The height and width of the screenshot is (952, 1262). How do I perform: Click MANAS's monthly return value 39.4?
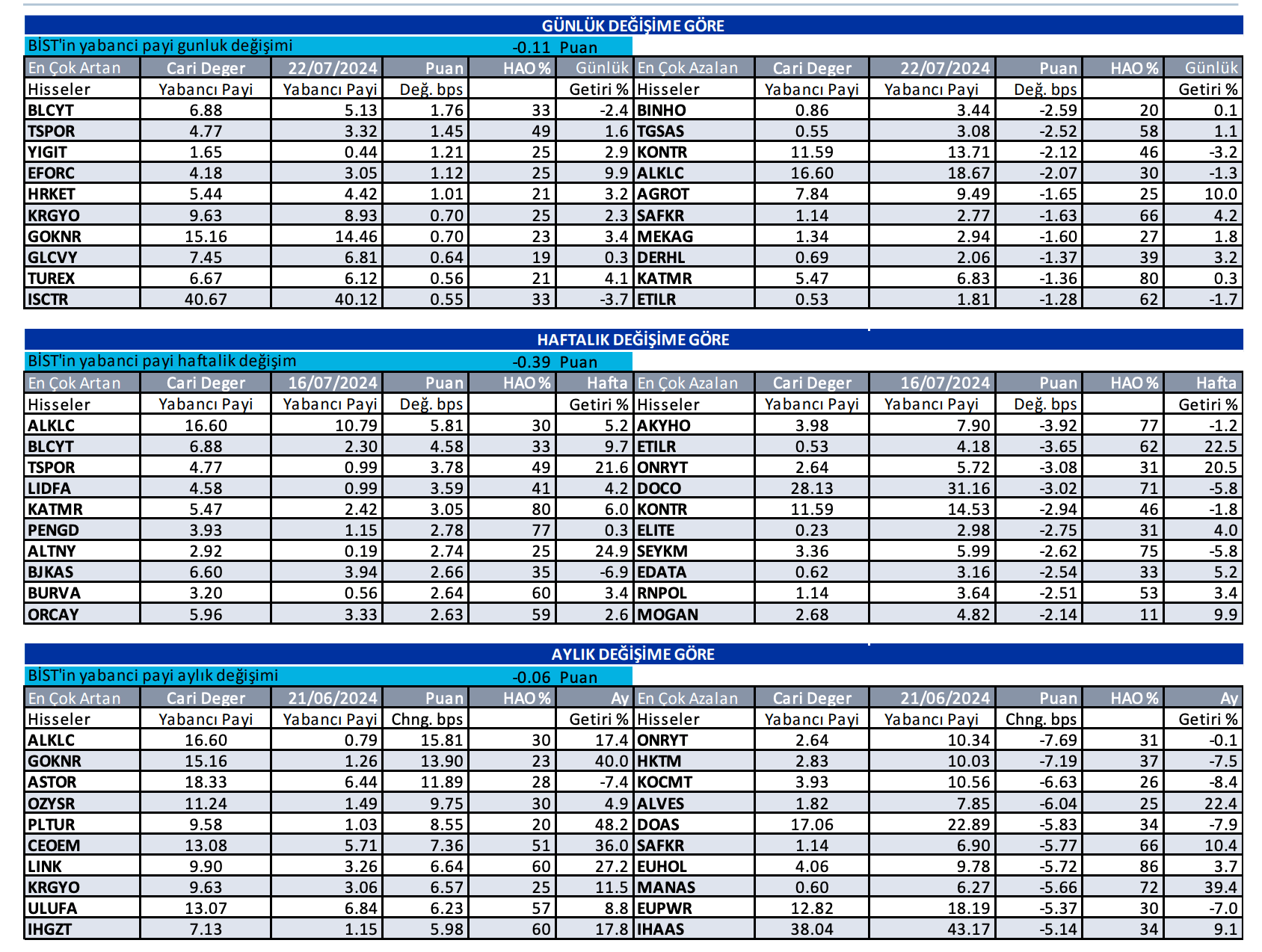click(1221, 888)
